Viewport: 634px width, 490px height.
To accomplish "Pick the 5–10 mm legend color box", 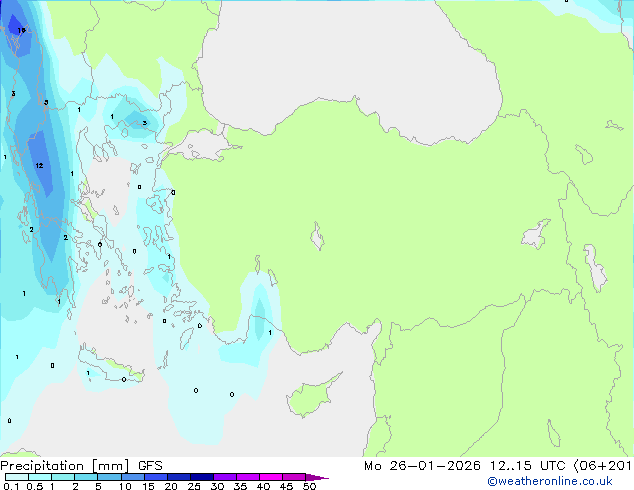I will tap(109, 477).
